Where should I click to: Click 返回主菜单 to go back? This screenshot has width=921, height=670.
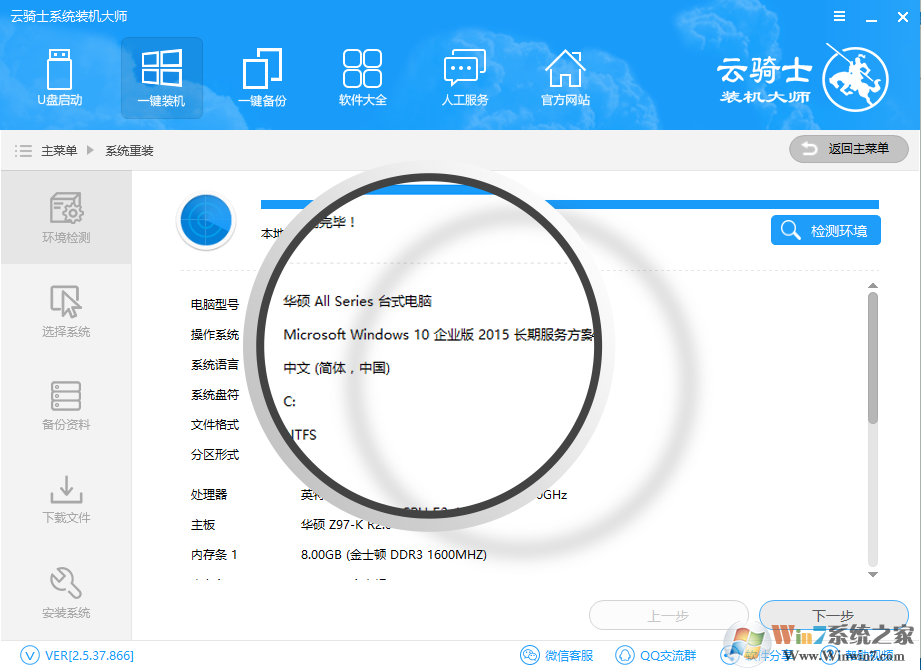[848, 149]
